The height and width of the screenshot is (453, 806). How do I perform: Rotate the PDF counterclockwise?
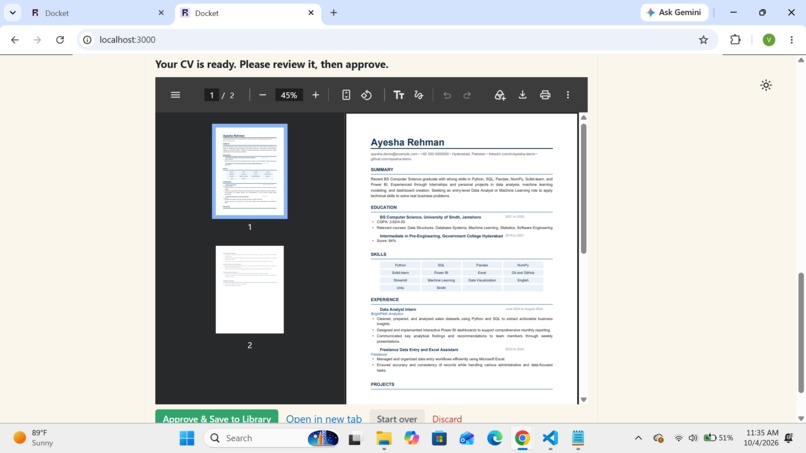[x=367, y=95]
